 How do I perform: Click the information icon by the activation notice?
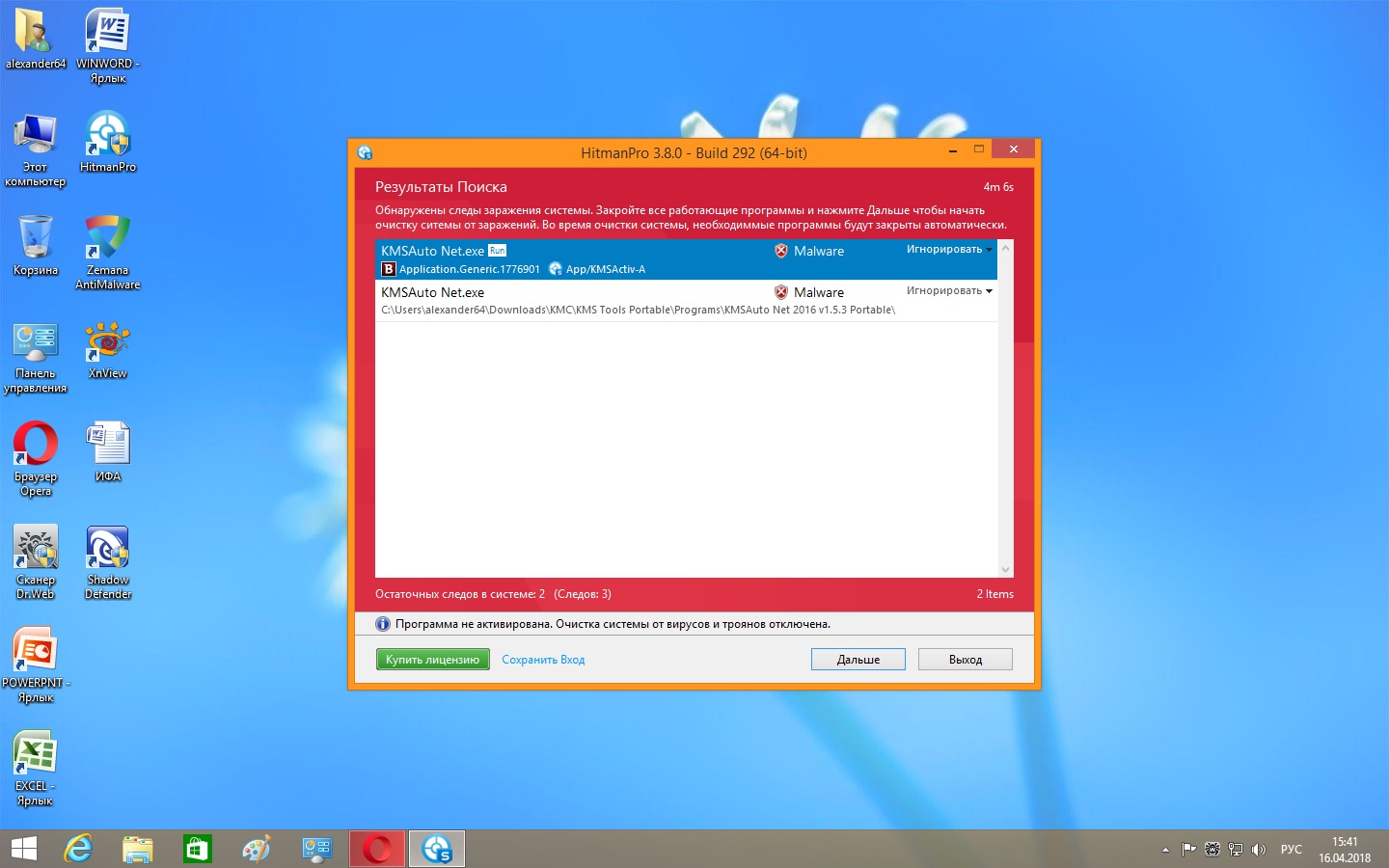[383, 624]
